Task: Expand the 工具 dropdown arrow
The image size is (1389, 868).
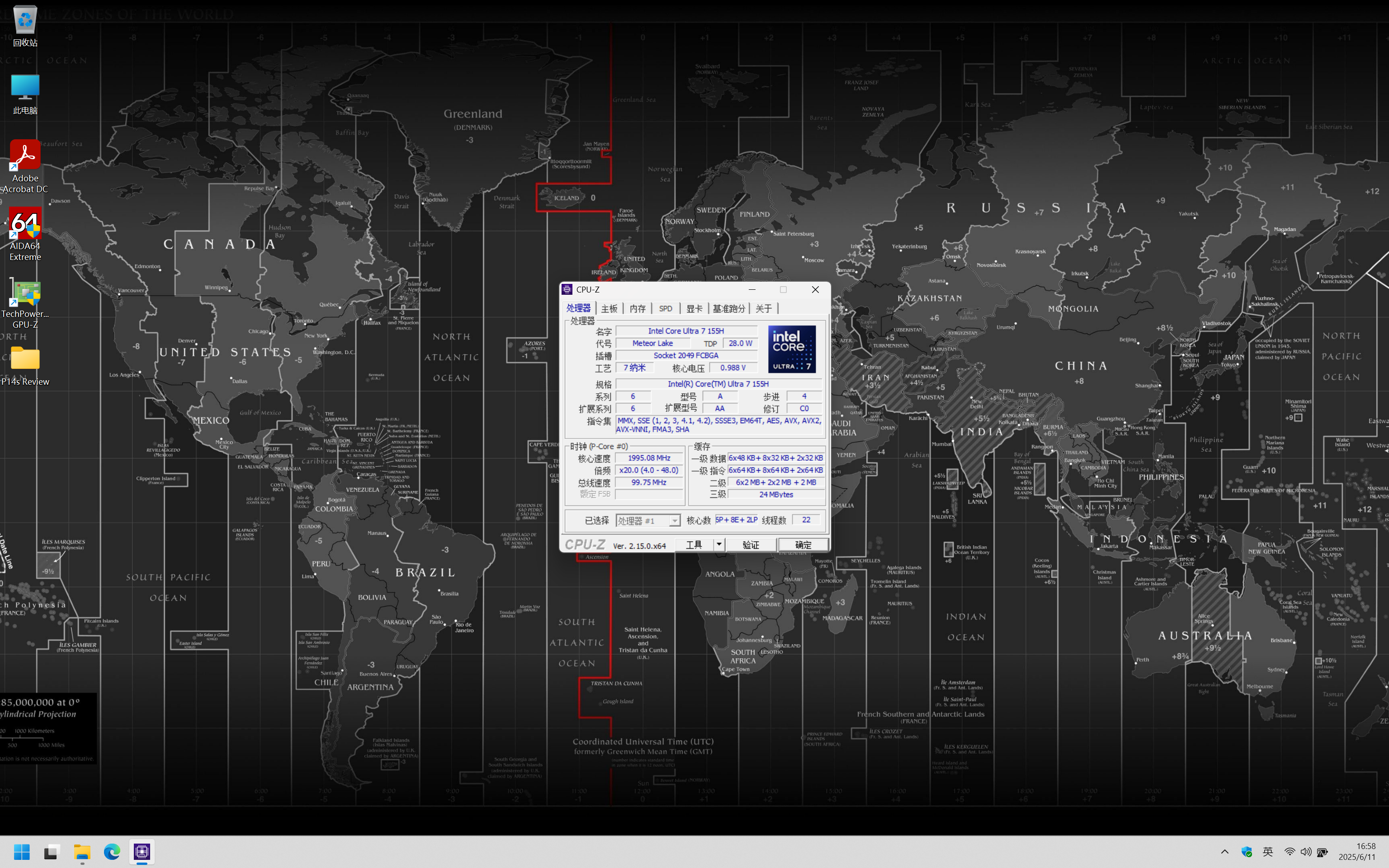Action: (718, 545)
